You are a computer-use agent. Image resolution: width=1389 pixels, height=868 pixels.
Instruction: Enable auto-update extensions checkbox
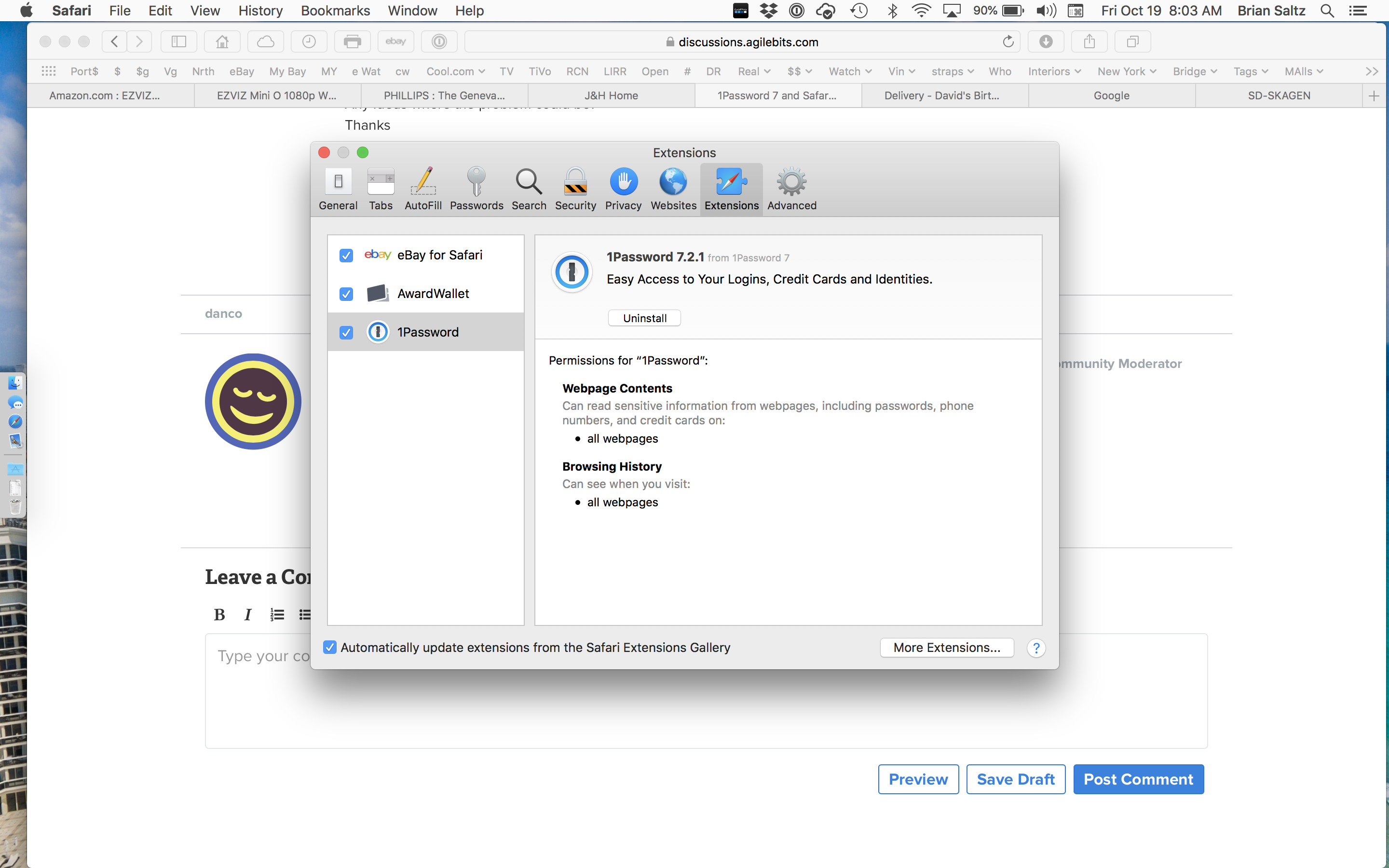click(x=330, y=647)
